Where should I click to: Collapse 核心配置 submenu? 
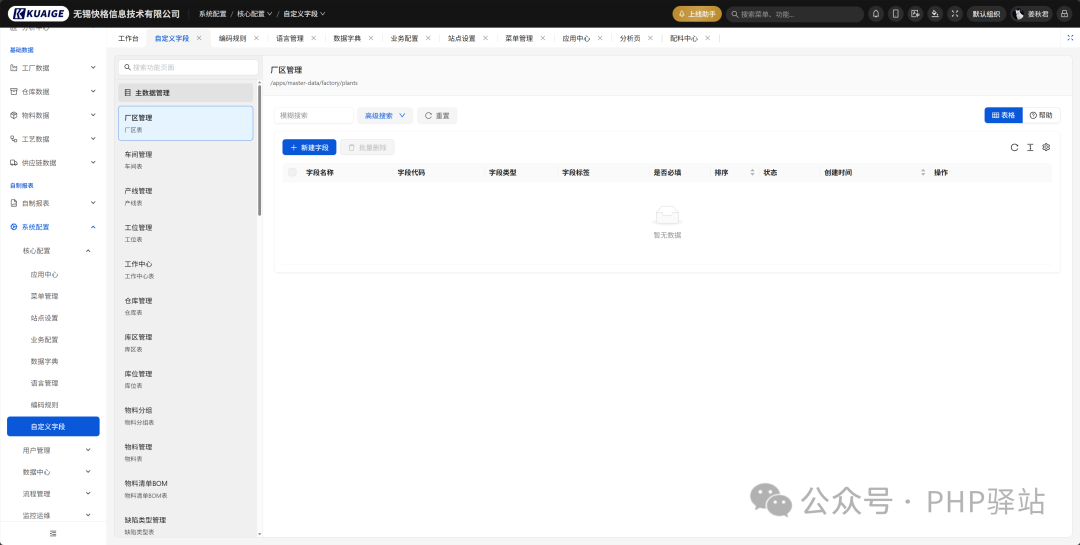(87, 251)
